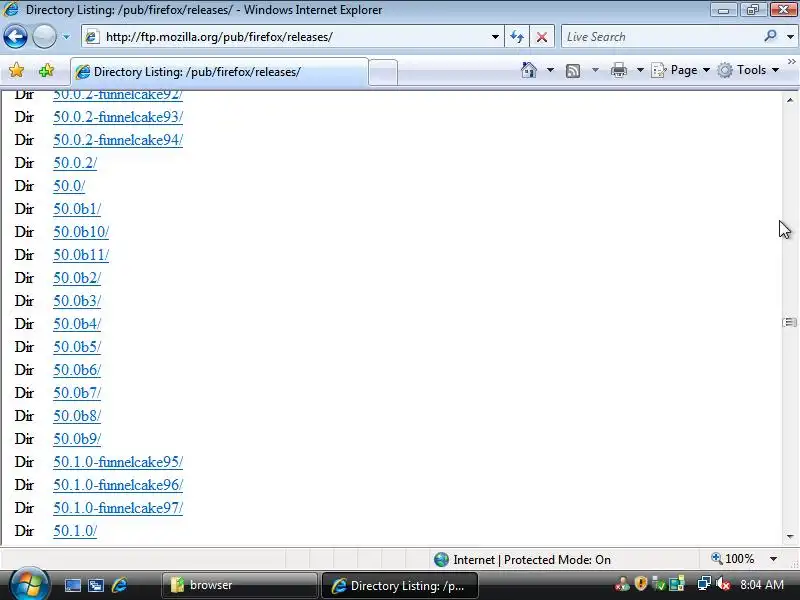Open the 50.0b1/ directory link
The height and width of the screenshot is (600, 800).
[x=77, y=209]
